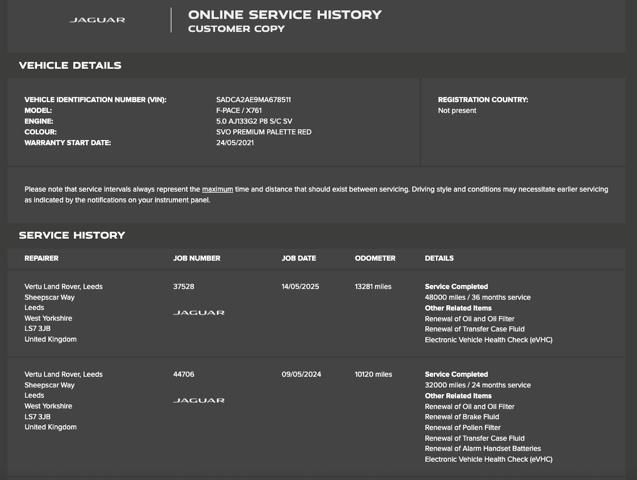Open the underlined "maximum" link
Screen dimensions: 637x480
pos(217,189)
